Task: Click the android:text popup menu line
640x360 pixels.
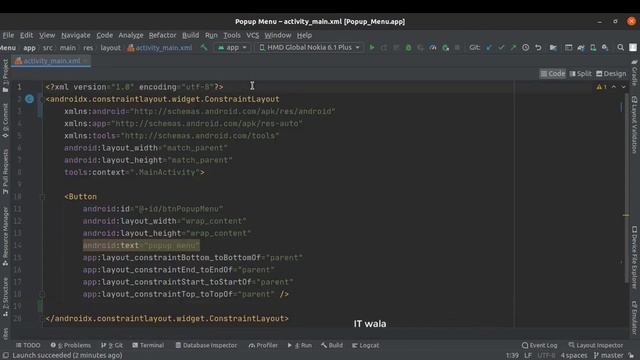Action: 141,245
